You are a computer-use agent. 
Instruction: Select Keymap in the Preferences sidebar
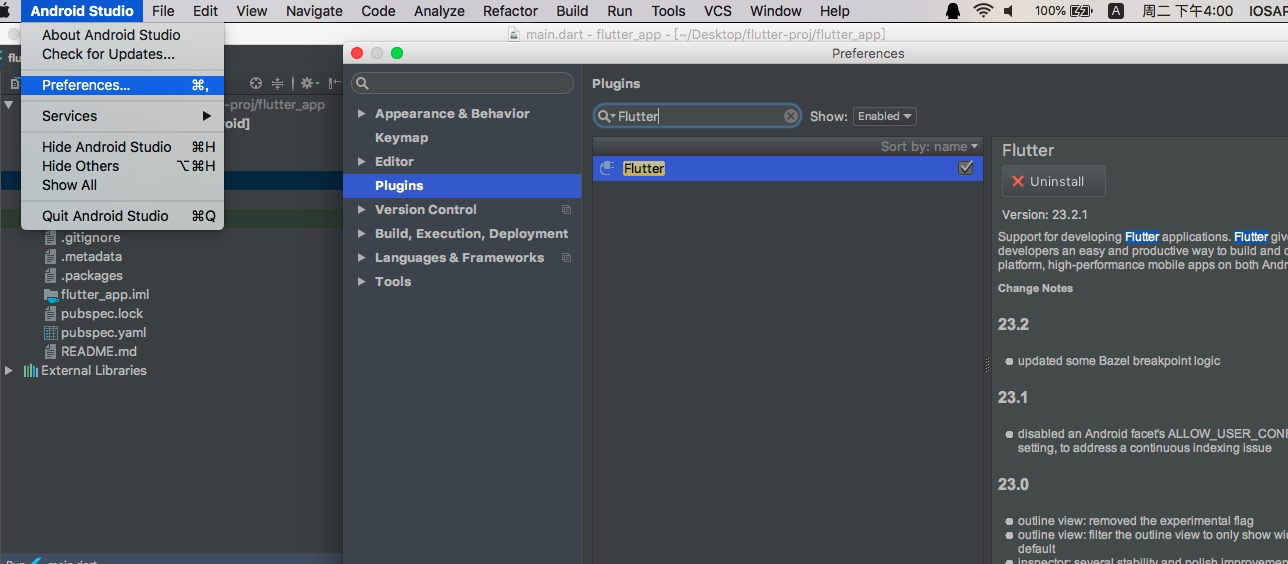point(401,138)
